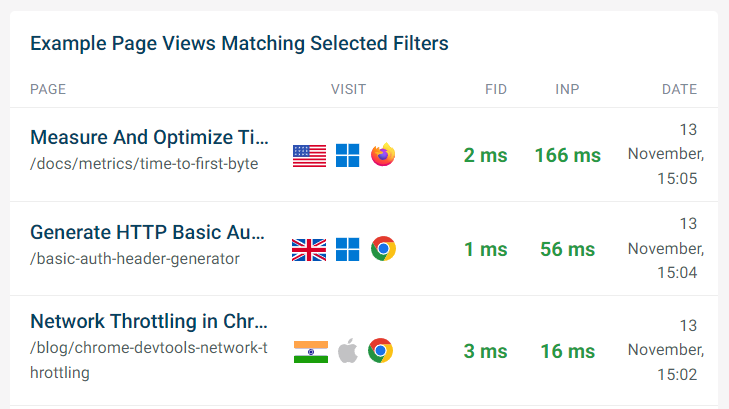Sort by the INP column header
This screenshot has height=409, width=729.
(x=567, y=89)
